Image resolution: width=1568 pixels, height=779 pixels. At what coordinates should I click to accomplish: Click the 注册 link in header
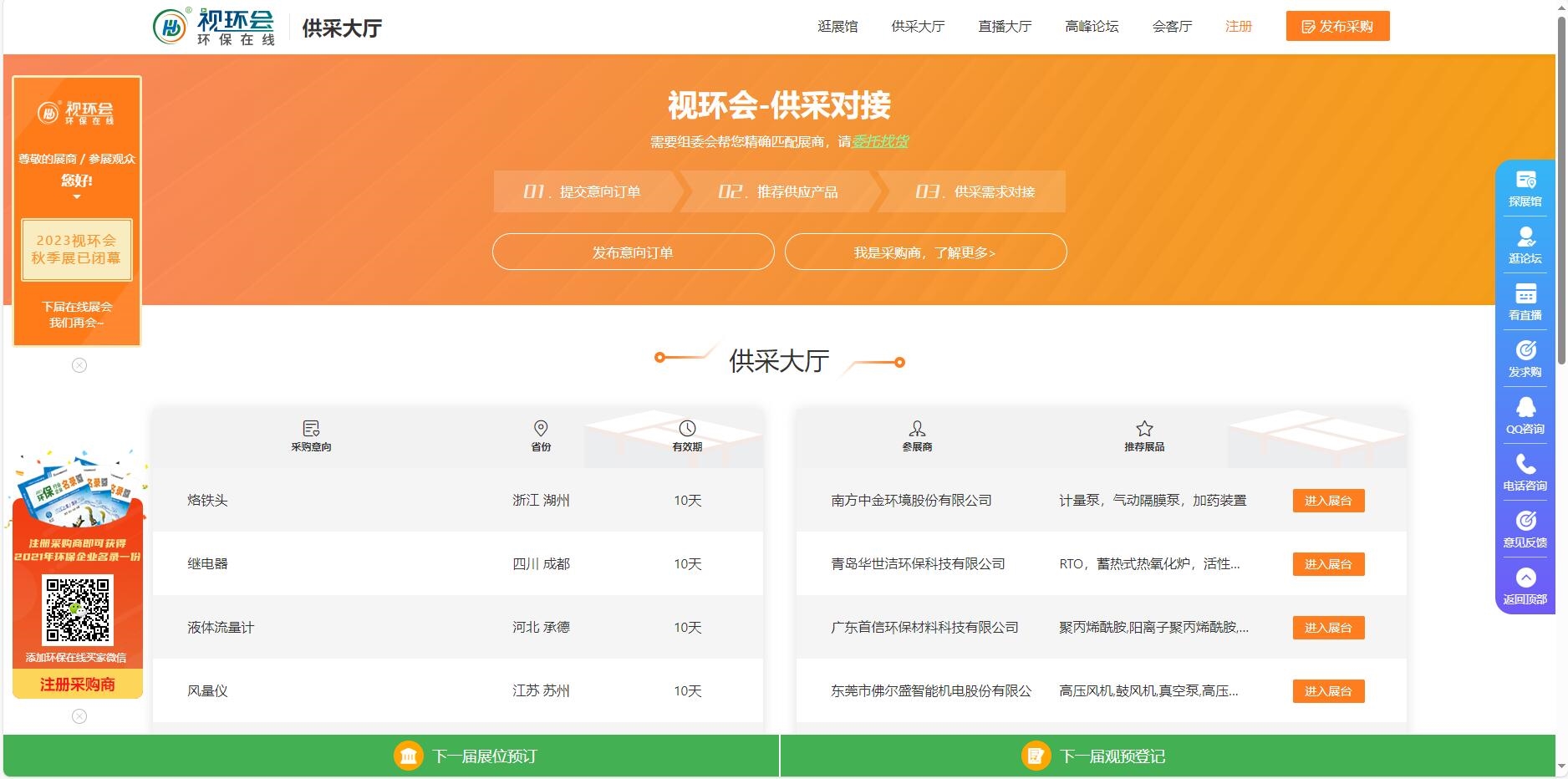coord(1239,27)
